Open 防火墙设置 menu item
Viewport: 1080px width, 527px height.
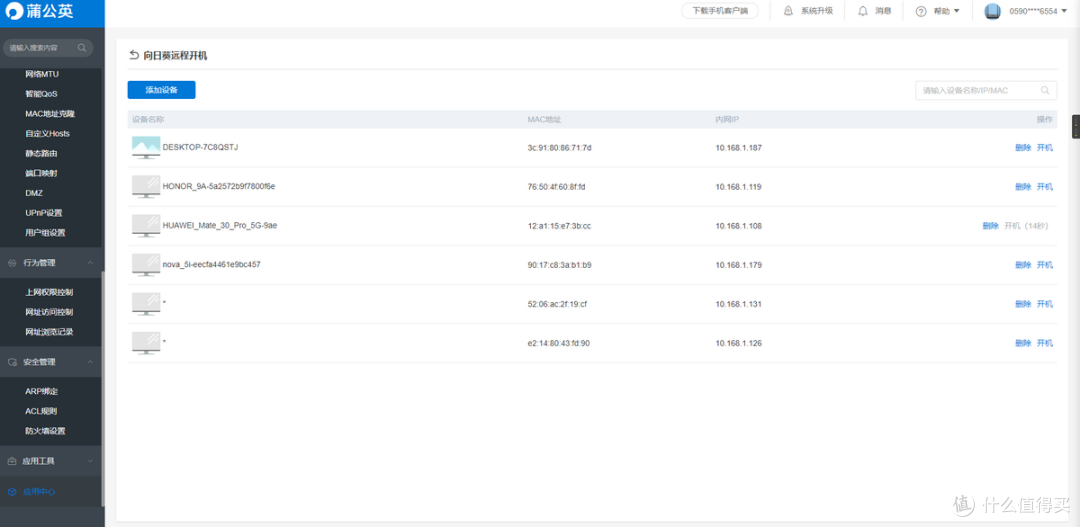point(45,431)
